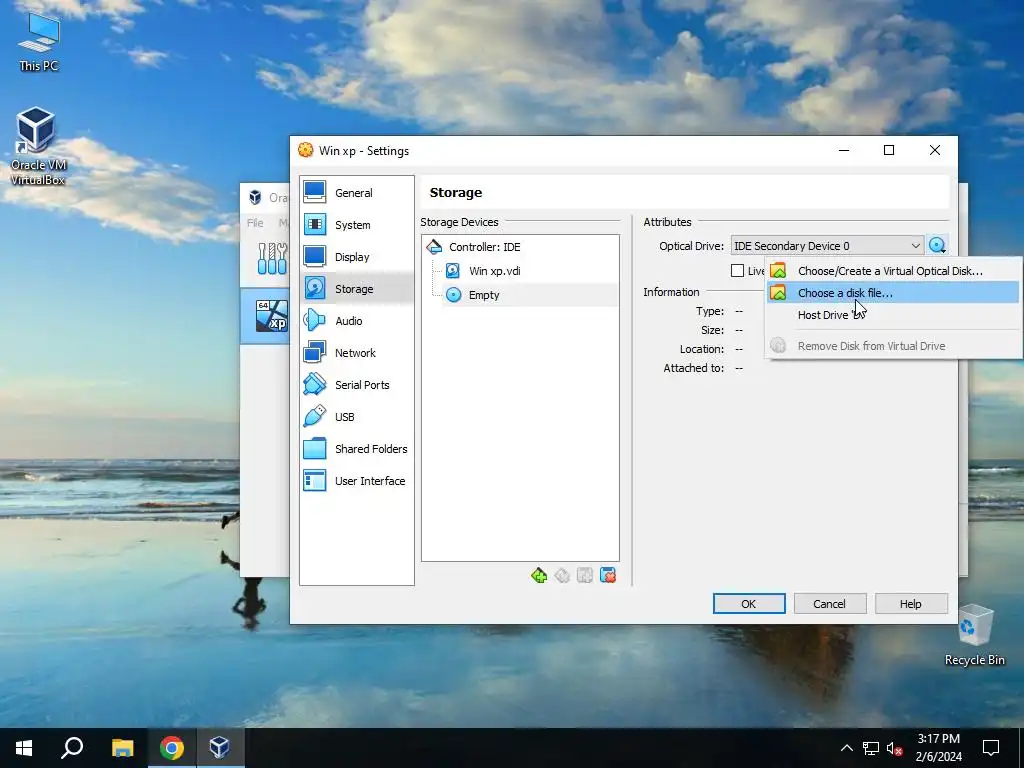The image size is (1024, 768).
Task: Open the clock showing 3:17 PM
Action: (x=938, y=748)
